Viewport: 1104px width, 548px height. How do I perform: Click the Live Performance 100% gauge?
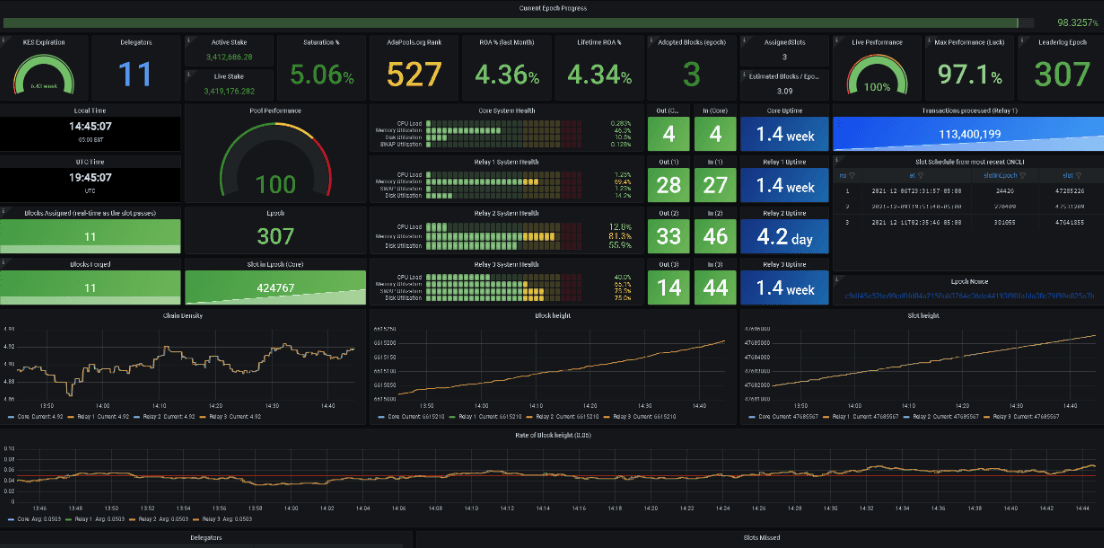point(877,74)
